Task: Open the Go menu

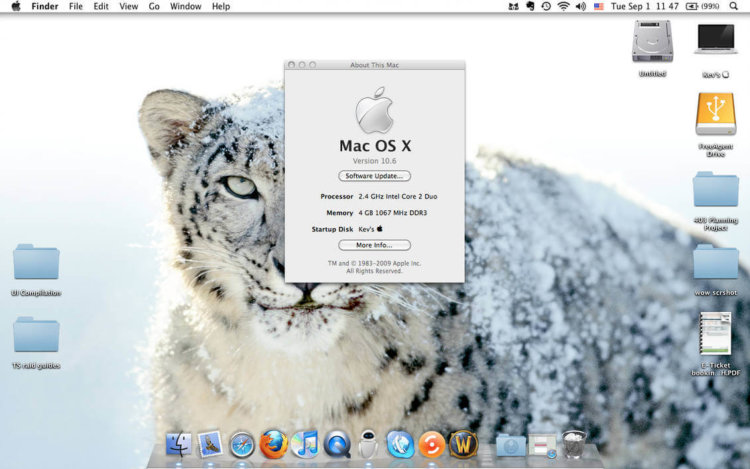Action: (x=154, y=6)
